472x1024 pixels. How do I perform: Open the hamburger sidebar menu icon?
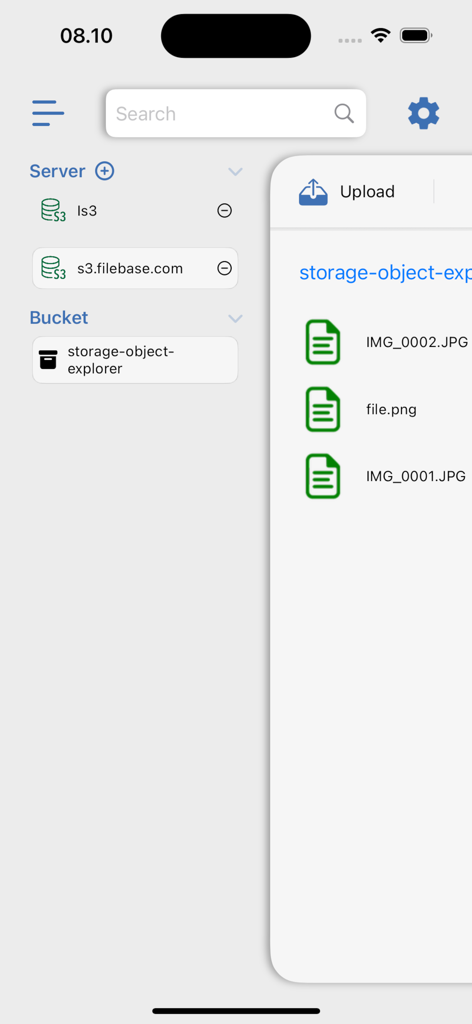click(x=48, y=113)
